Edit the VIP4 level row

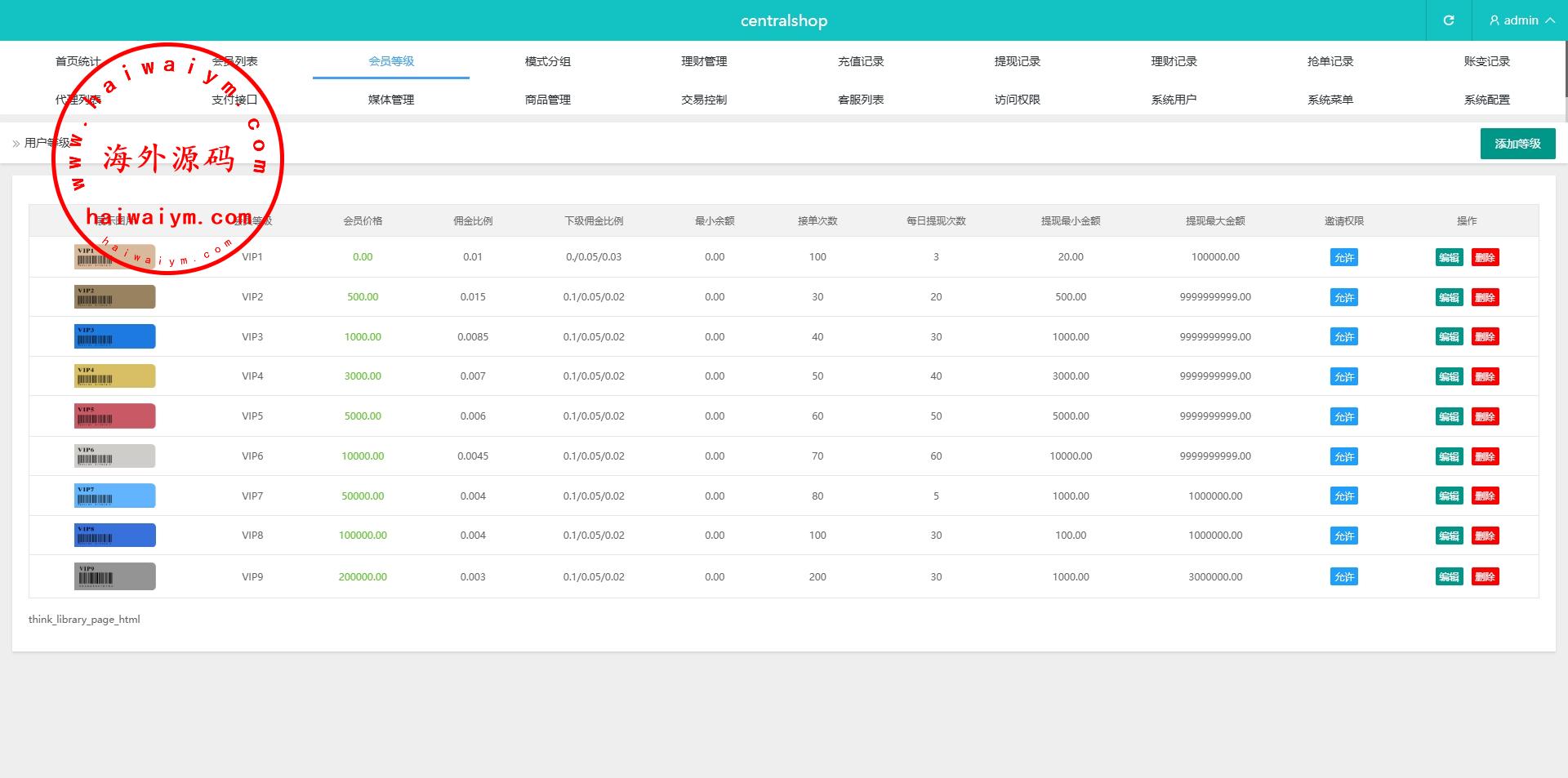point(1449,377)
